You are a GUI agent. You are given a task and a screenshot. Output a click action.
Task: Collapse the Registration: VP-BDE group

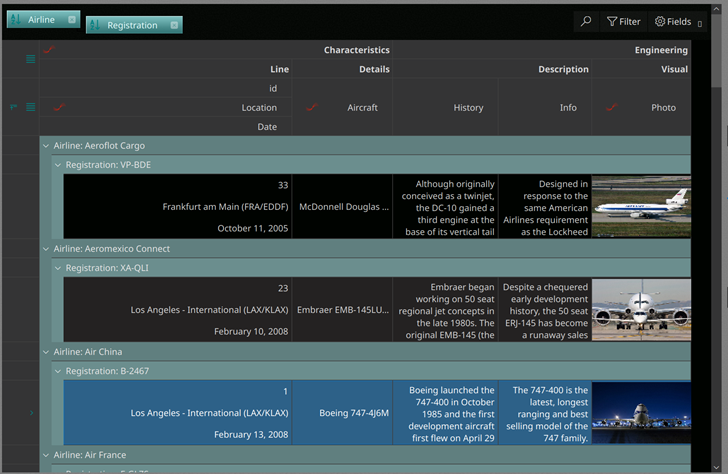coord(58,165)
